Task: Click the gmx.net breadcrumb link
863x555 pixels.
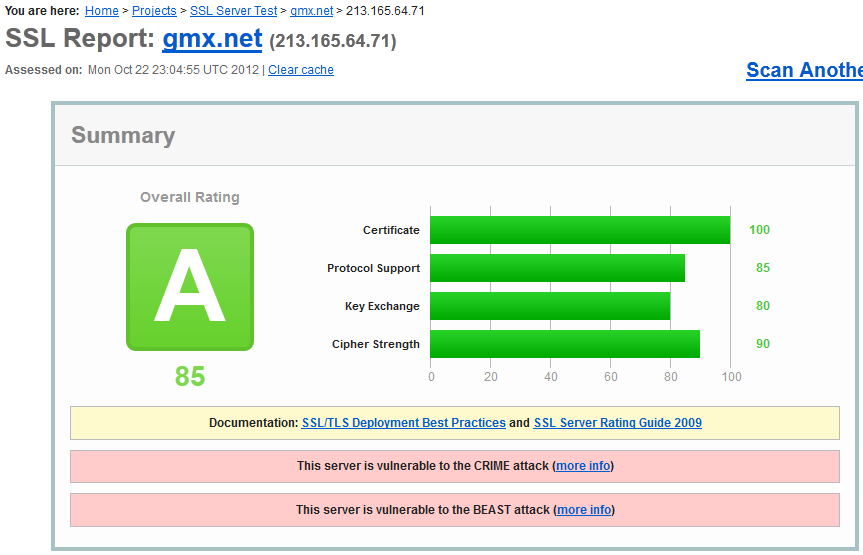Action: 311,11
